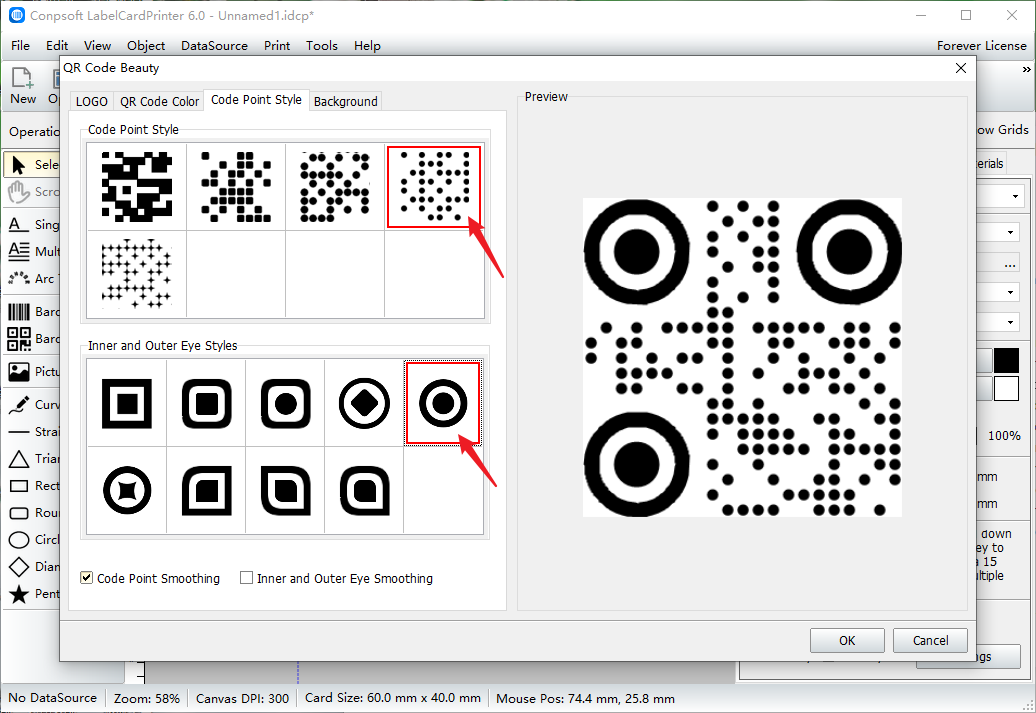
Task: Open the Print menu
Action: 277,46
